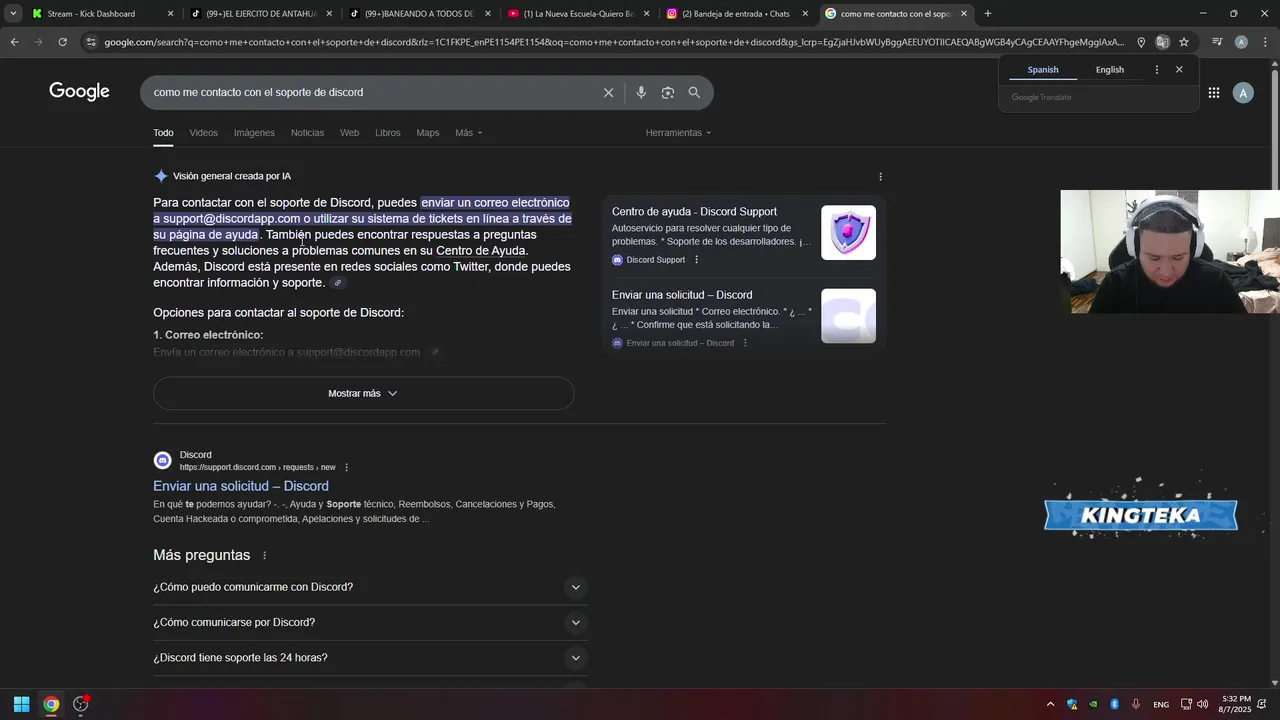1280x720 pixels.
Task: Click the OBS icon in the taskbar
Action: coord(81,704)
